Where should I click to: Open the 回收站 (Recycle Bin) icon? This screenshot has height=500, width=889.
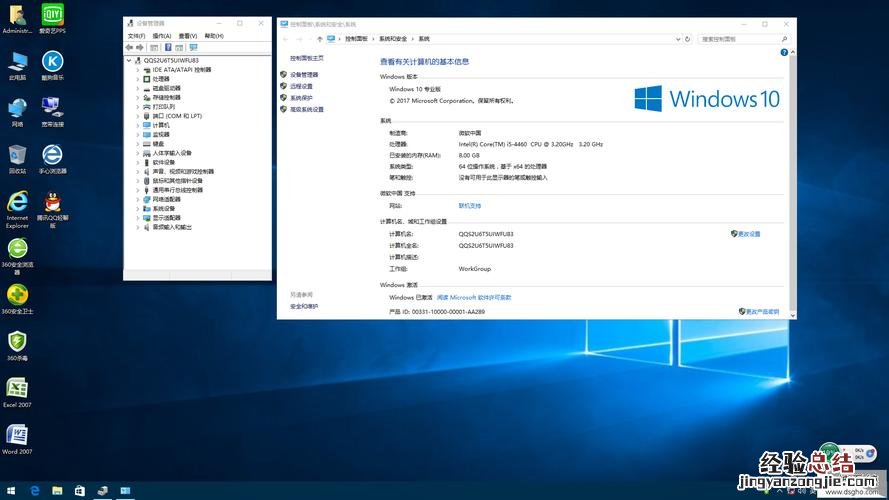[17, 155]
